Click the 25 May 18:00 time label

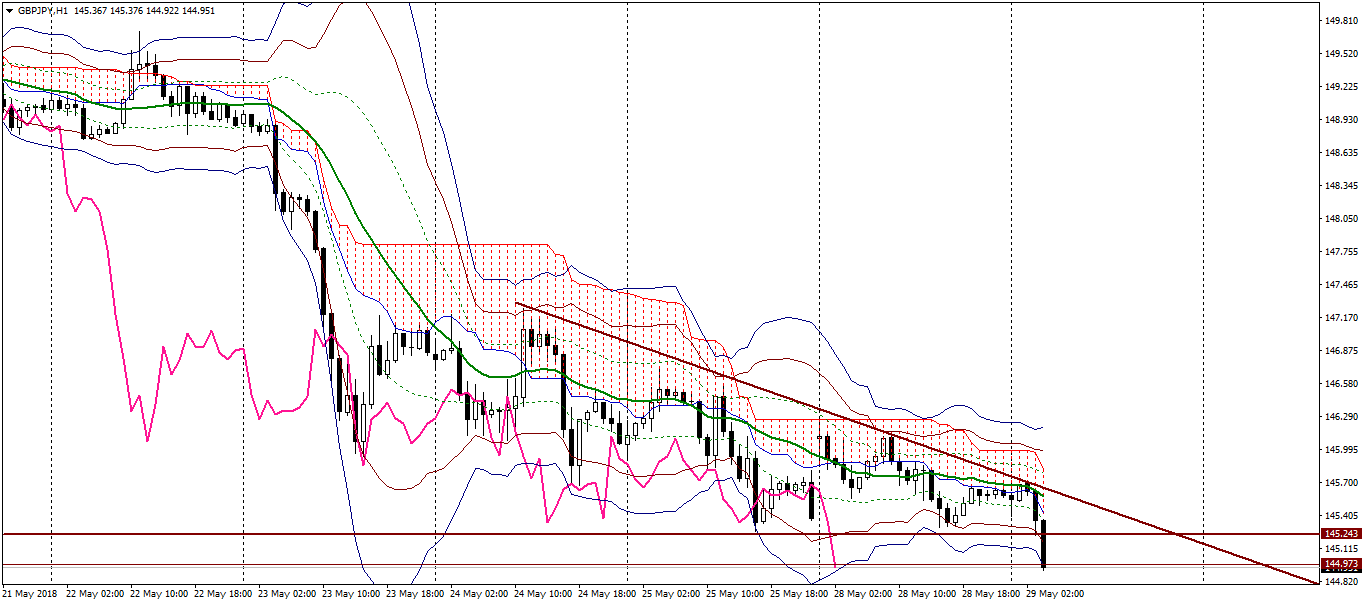click(x=797, y=594)
